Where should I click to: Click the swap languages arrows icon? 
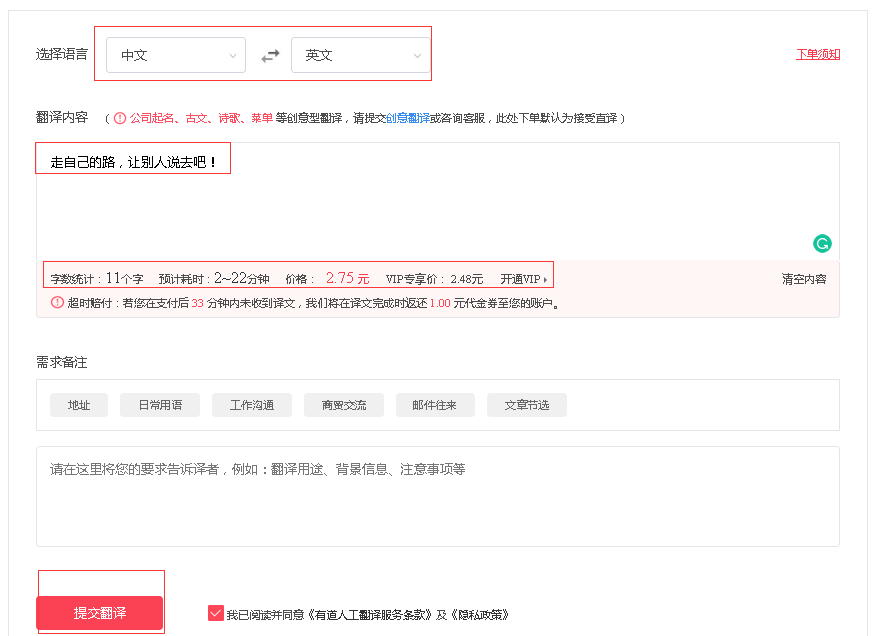270,56
